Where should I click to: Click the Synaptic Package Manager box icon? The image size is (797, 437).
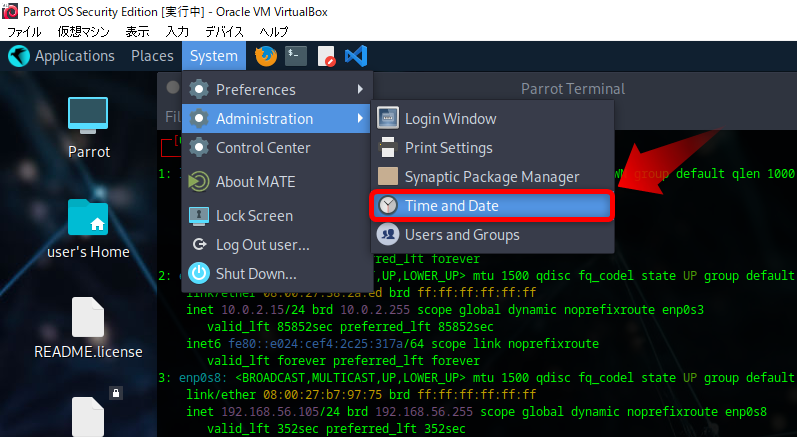click(x=388, y=176)
